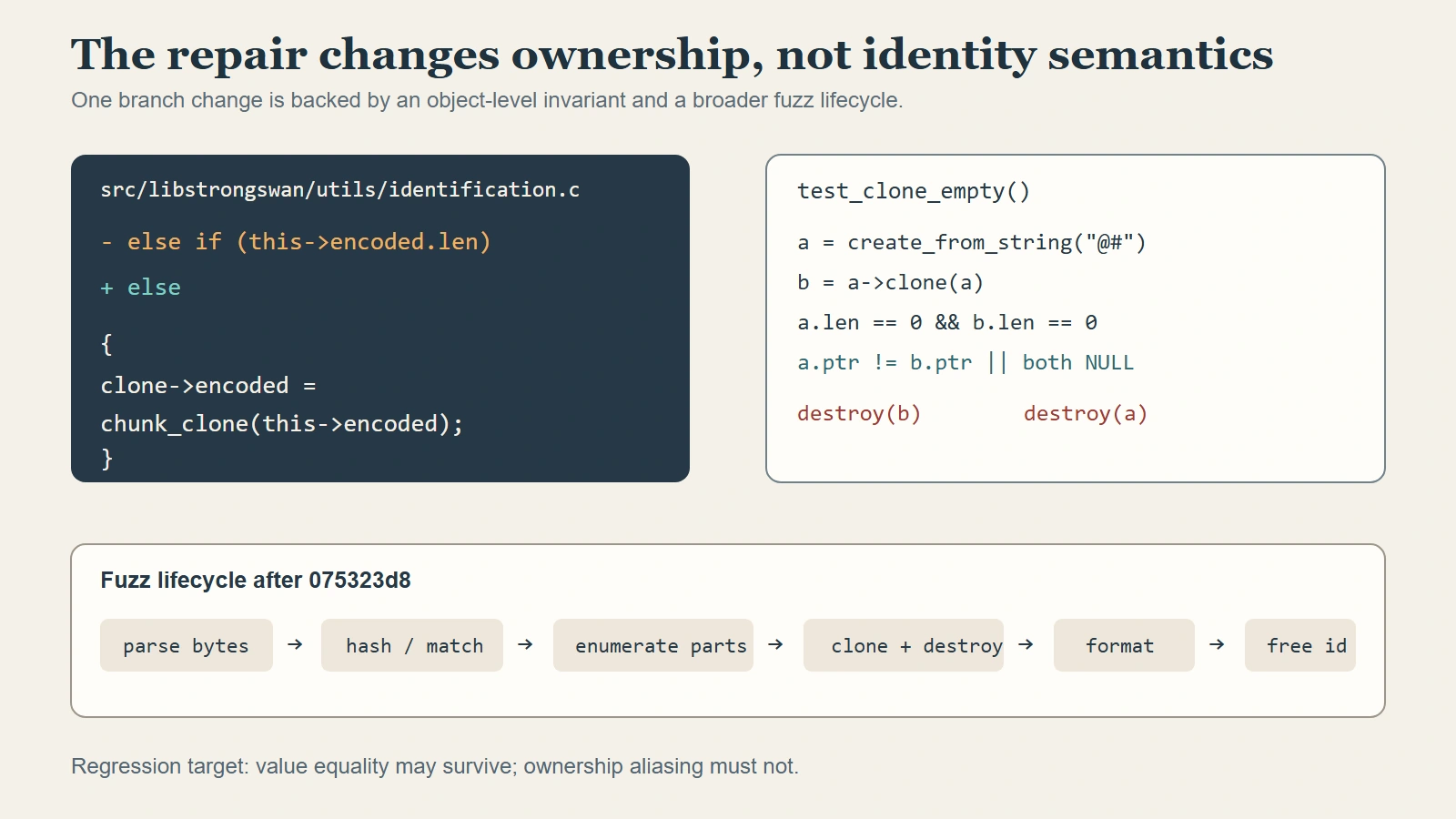Image resolution: width=1456 pixels, height=819 pixels.
Task: Select the "hash / match" step chip
Action: coord(412,645)
